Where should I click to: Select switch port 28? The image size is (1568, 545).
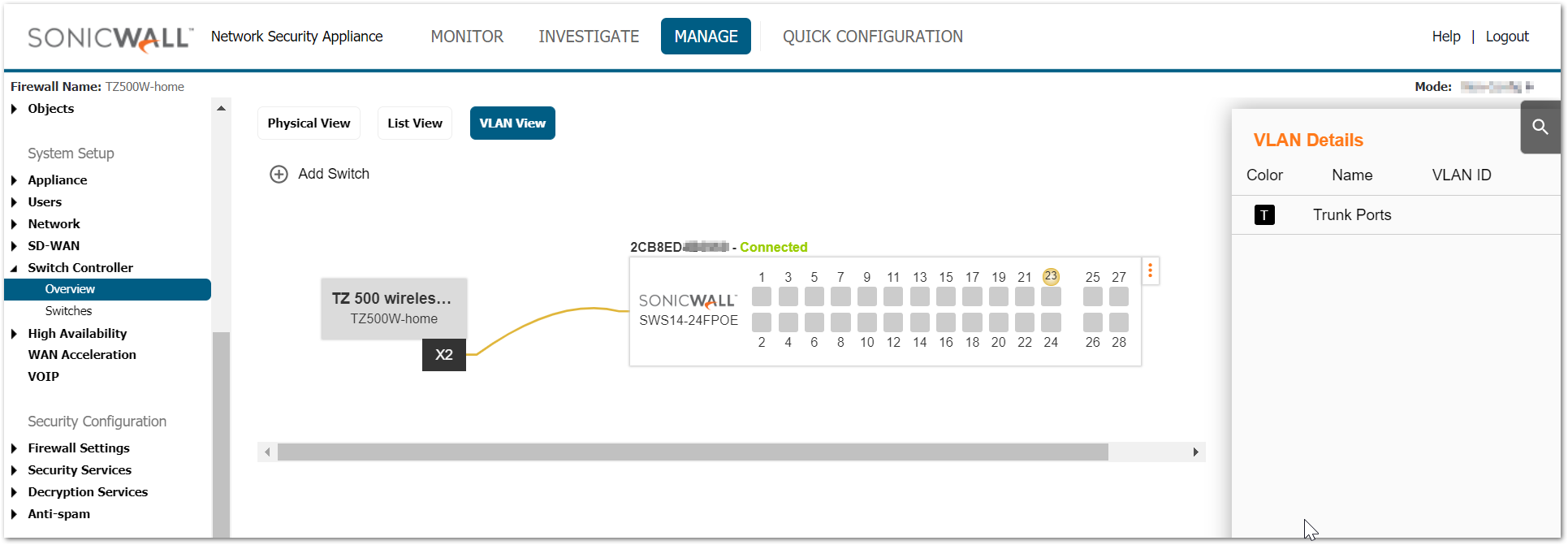[x=1119, y=322]
